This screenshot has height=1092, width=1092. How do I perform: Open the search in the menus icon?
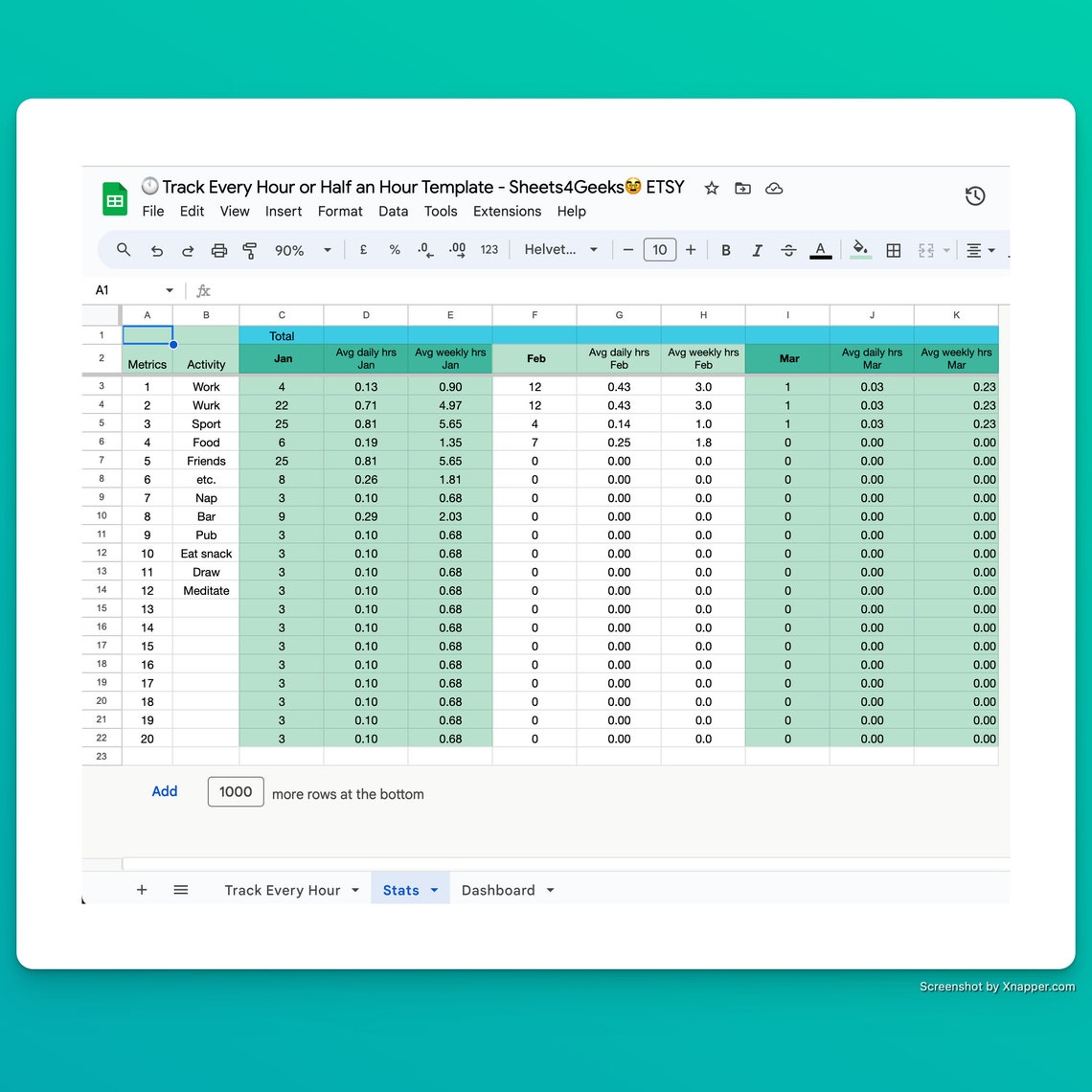124,249
